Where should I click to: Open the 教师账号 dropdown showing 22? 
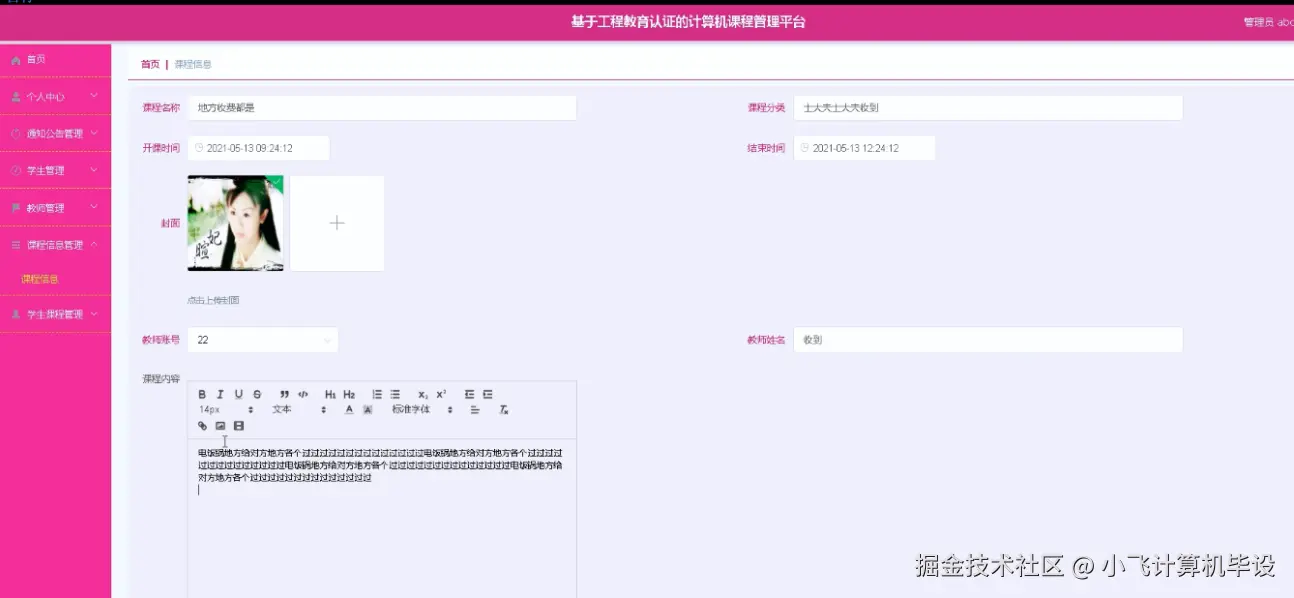tap(263, 340)
